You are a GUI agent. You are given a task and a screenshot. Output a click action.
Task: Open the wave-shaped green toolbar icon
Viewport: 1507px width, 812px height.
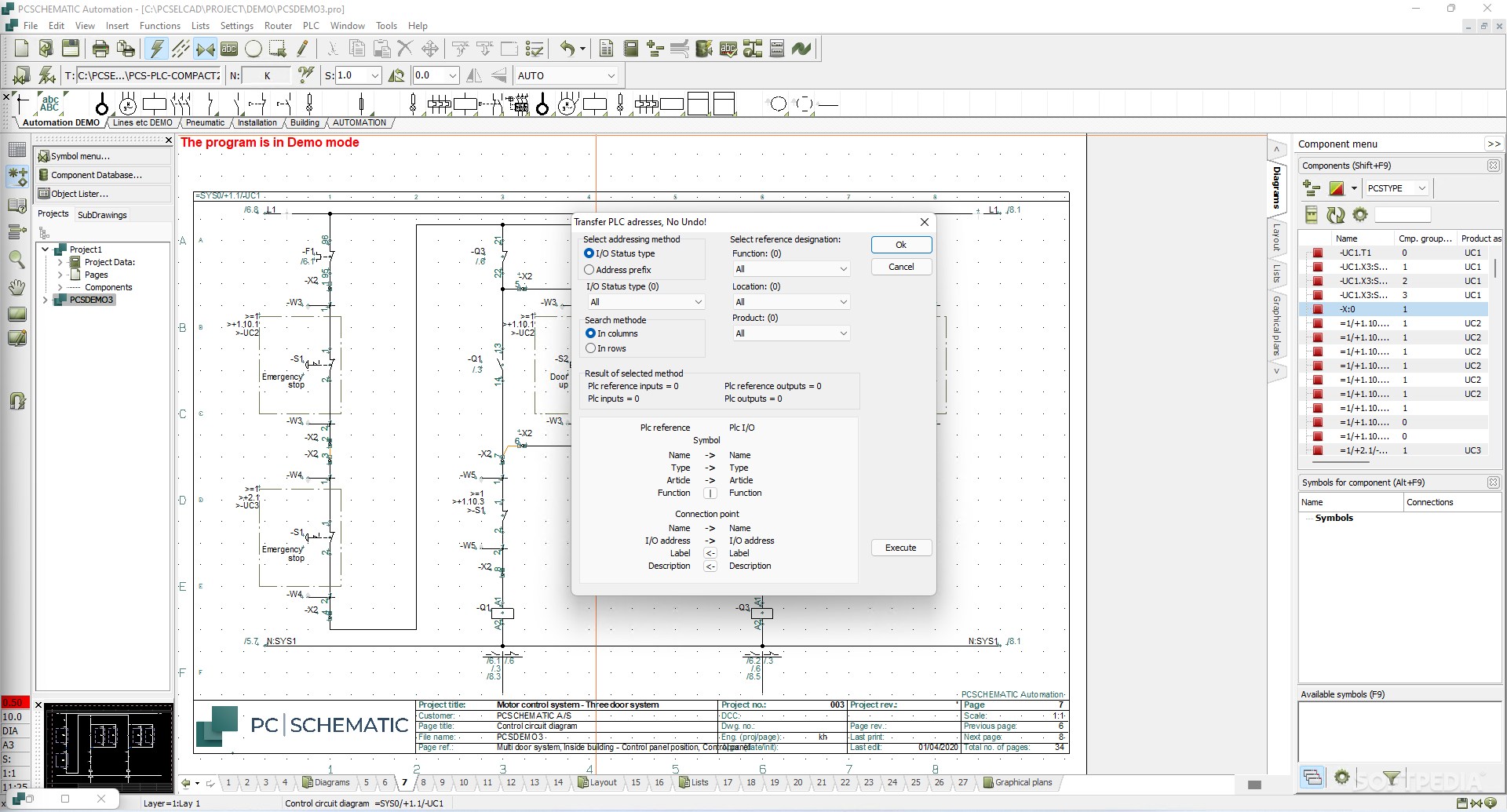click(x=801, y=49)
